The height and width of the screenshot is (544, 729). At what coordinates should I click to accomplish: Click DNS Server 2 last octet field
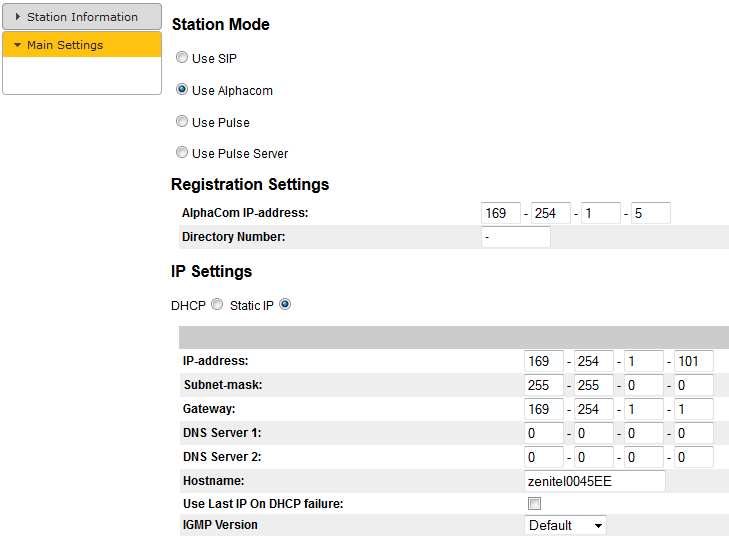click(x=693, y=457)
